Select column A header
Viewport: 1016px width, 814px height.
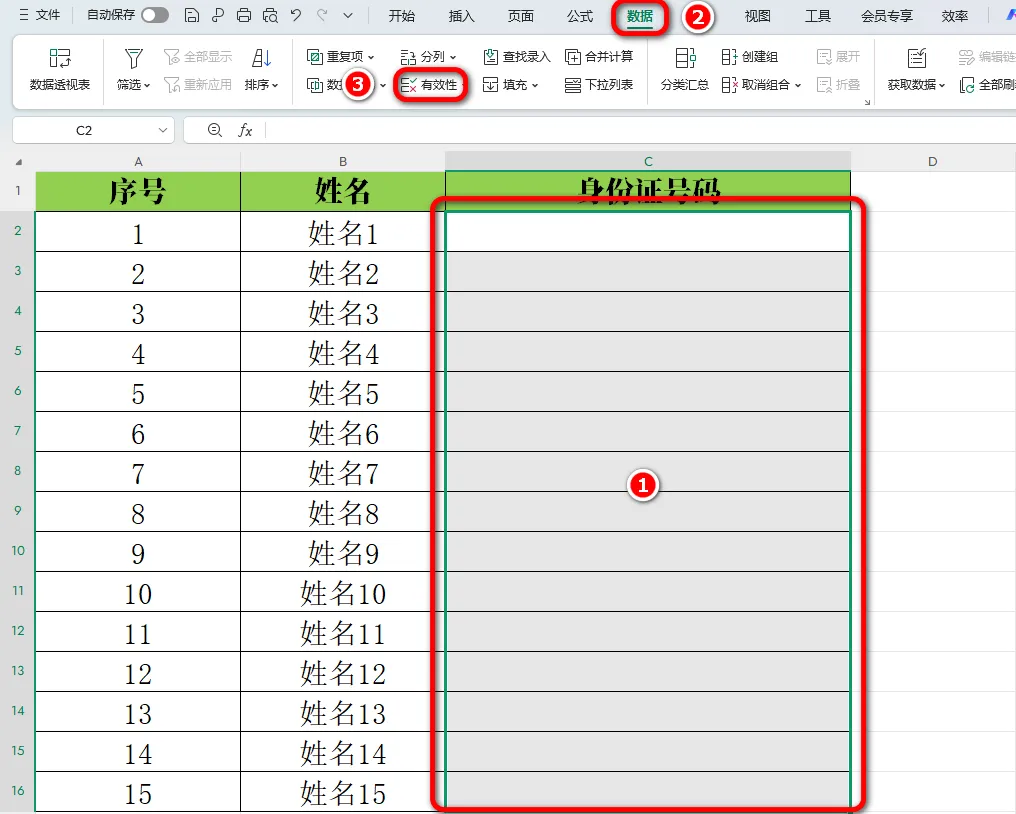138,161
